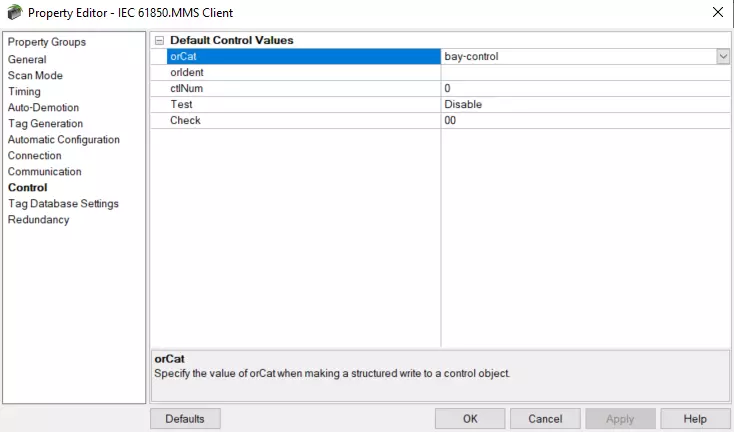734x432 pixels.
Task: Select the bay-control value field
Action: click(579, 57)
